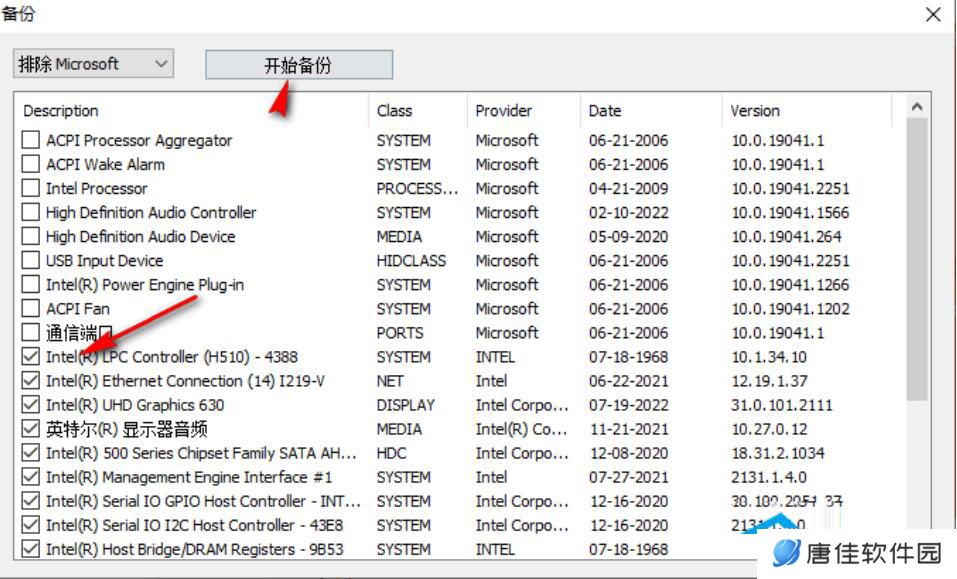
Task: Uncheck Intel(R) Management Engine Interface checkbox
Action: (31, 477)
